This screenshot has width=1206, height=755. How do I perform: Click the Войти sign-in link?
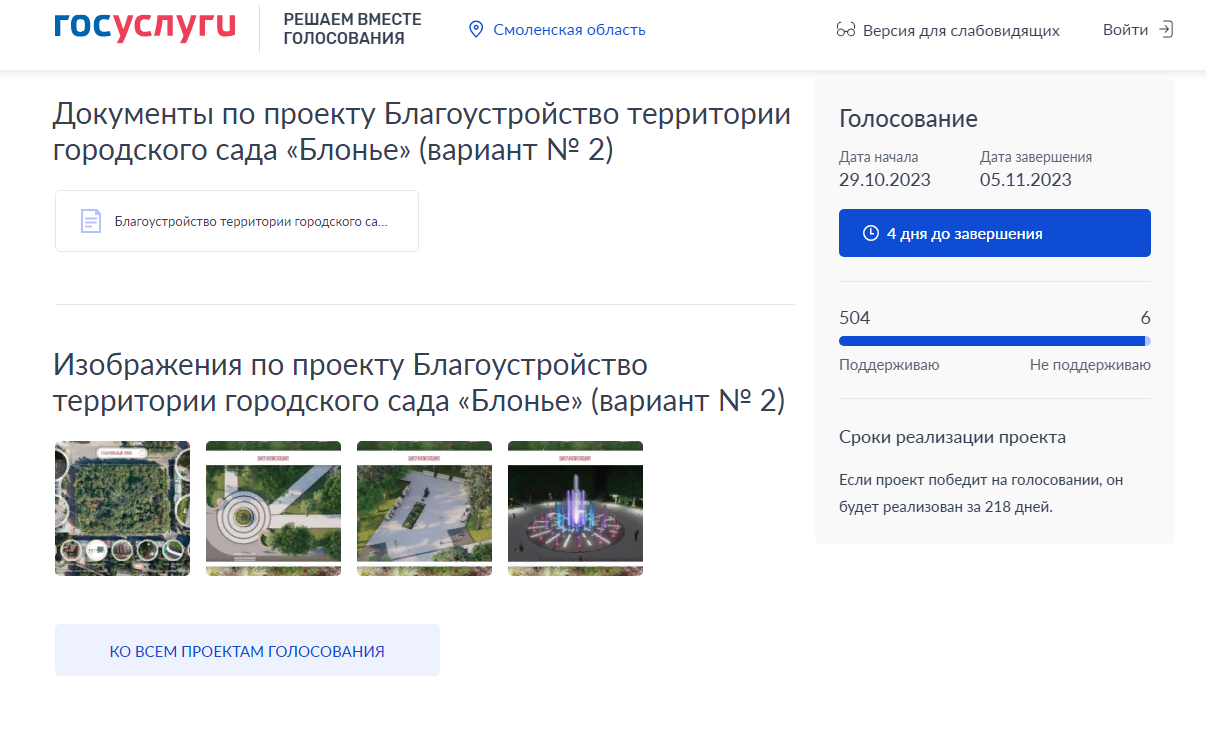pos(1125,29)
